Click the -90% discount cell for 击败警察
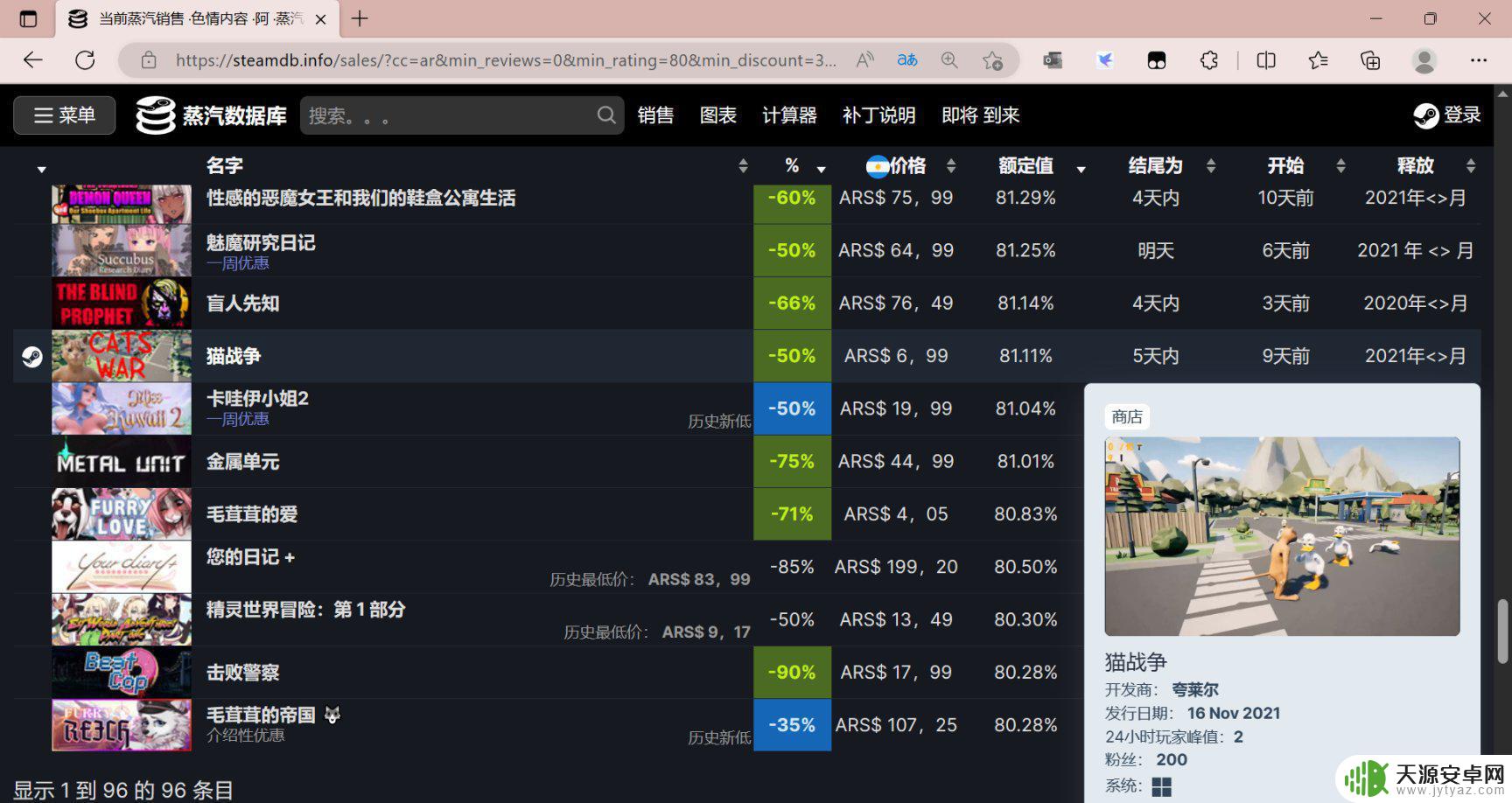The height and width of the screenshot is (803, 1512). click(792, 673)
